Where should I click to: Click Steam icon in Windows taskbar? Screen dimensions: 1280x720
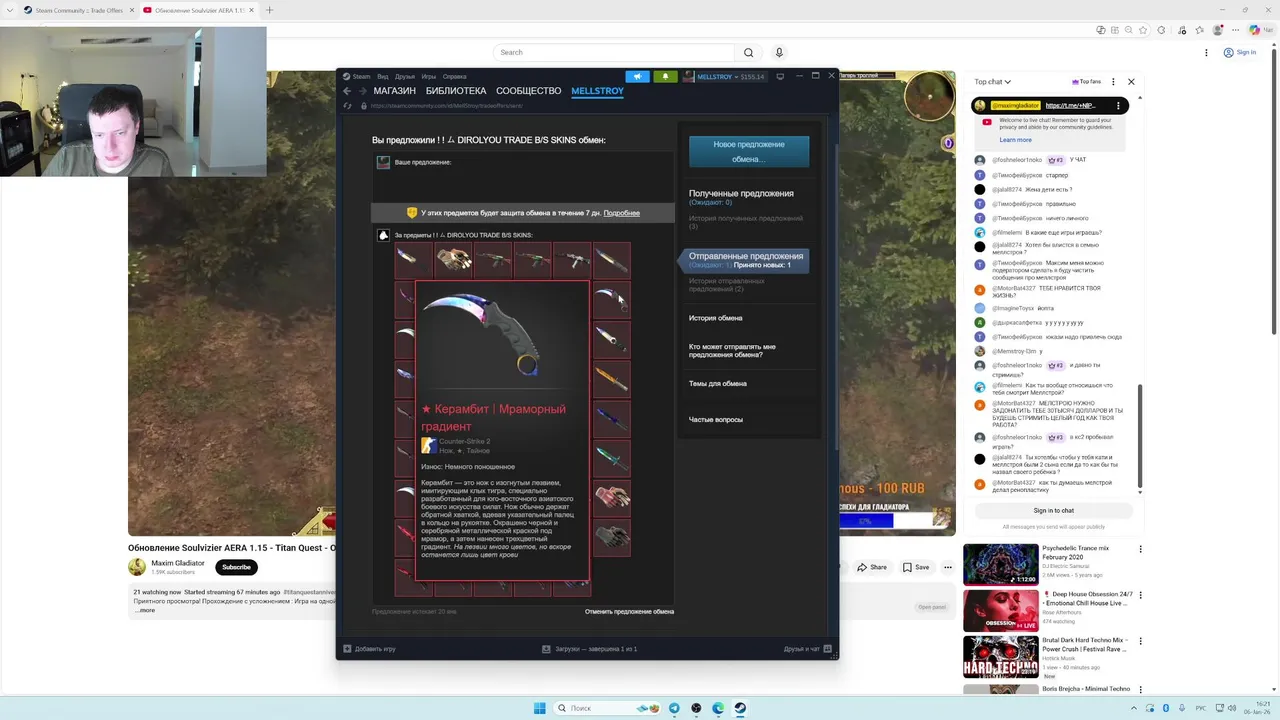tap(740, 708)
